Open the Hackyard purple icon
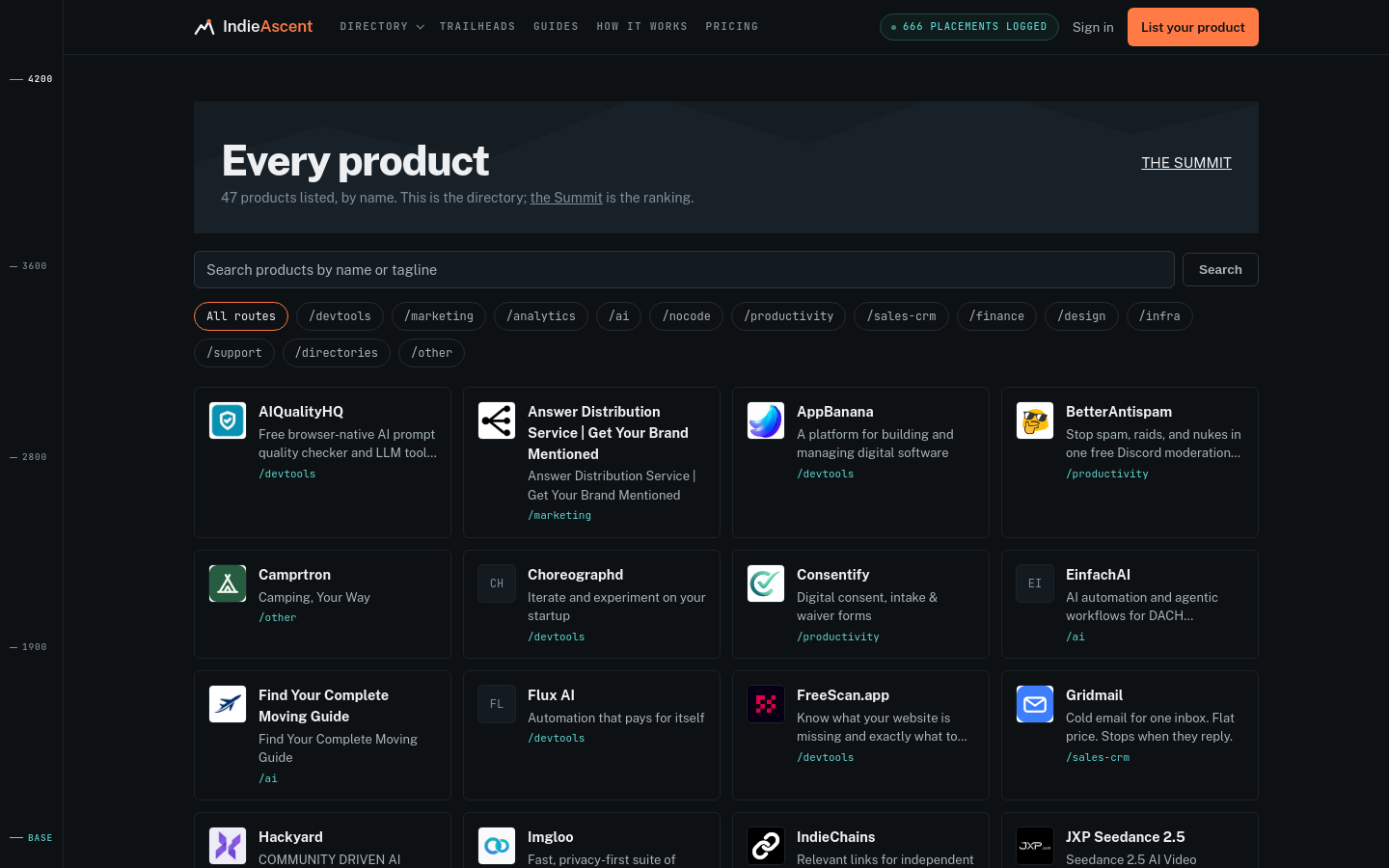This screenshot has height=868, width=1389. pos(228,846)
